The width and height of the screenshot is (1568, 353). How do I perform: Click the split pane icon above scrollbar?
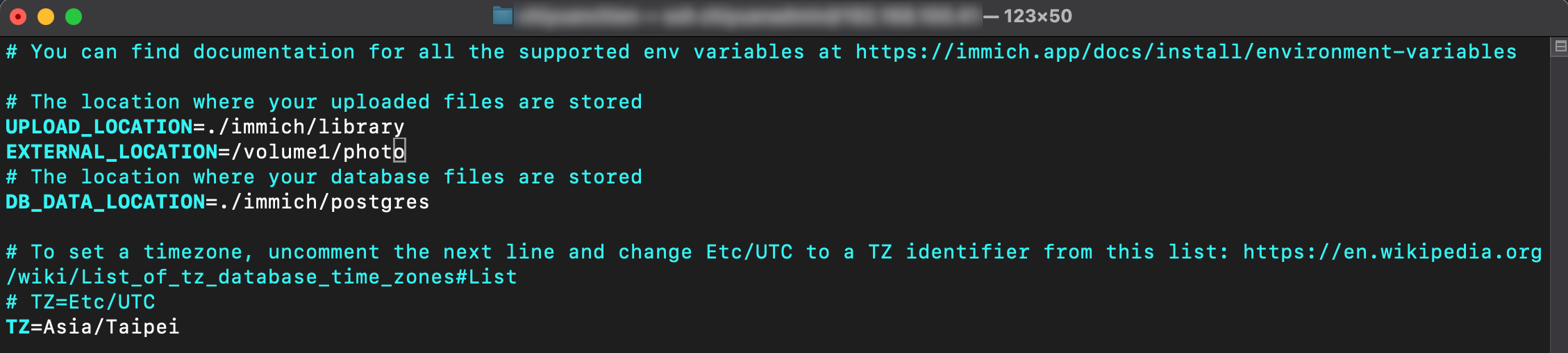click(1560, 47)
